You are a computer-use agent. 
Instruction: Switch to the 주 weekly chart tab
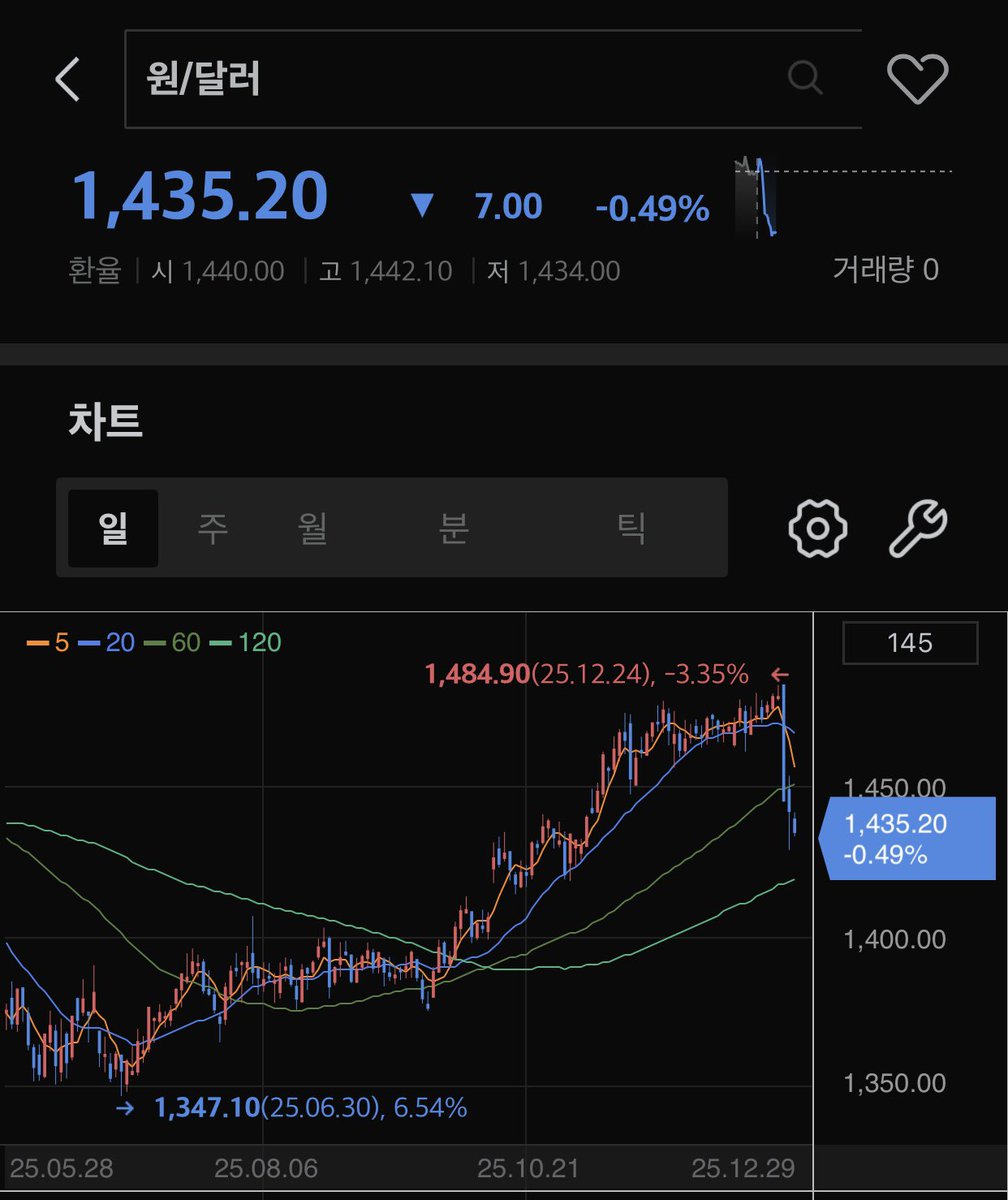click(212, 528)
